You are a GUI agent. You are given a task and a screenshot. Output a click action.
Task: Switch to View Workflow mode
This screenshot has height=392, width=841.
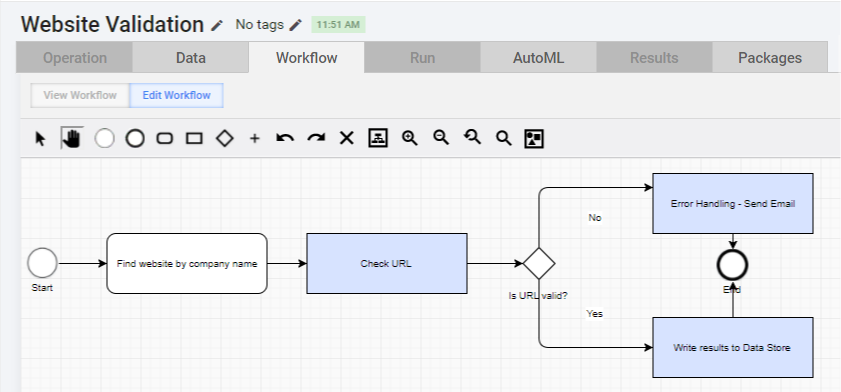pyautogui.click(x=80, y=95)
